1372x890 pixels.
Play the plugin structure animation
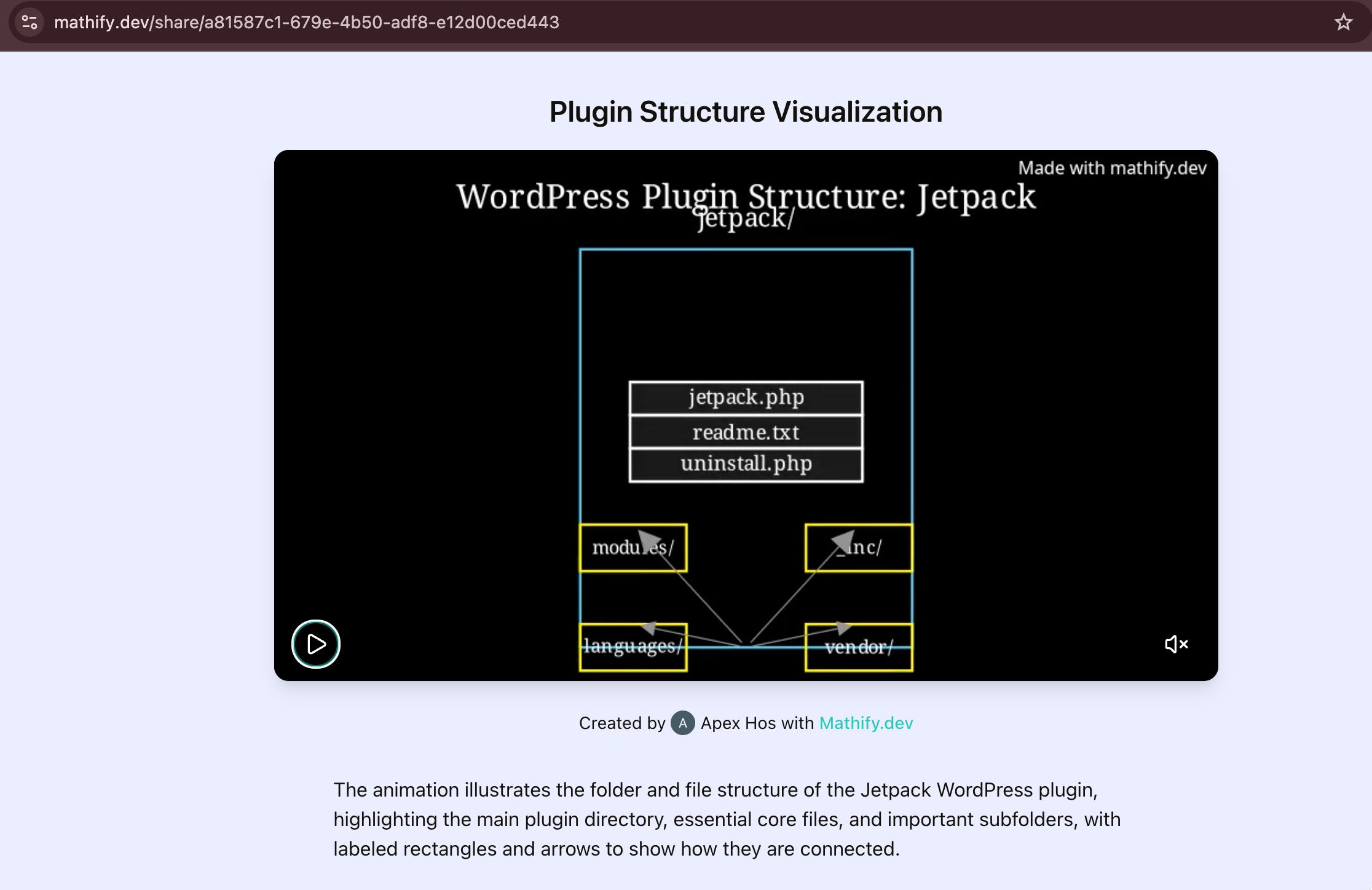point(315,644)
